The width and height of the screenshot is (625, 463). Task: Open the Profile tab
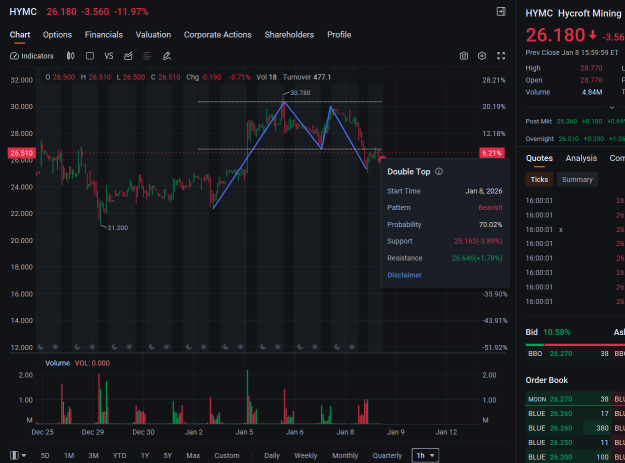339,35
